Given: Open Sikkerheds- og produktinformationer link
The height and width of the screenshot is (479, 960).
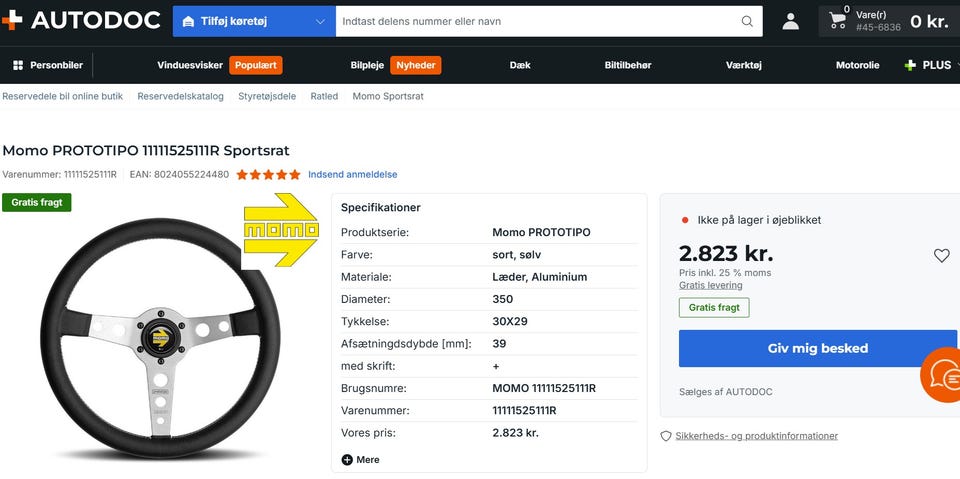Looking at the screenshot, I should tap(756, 436).
